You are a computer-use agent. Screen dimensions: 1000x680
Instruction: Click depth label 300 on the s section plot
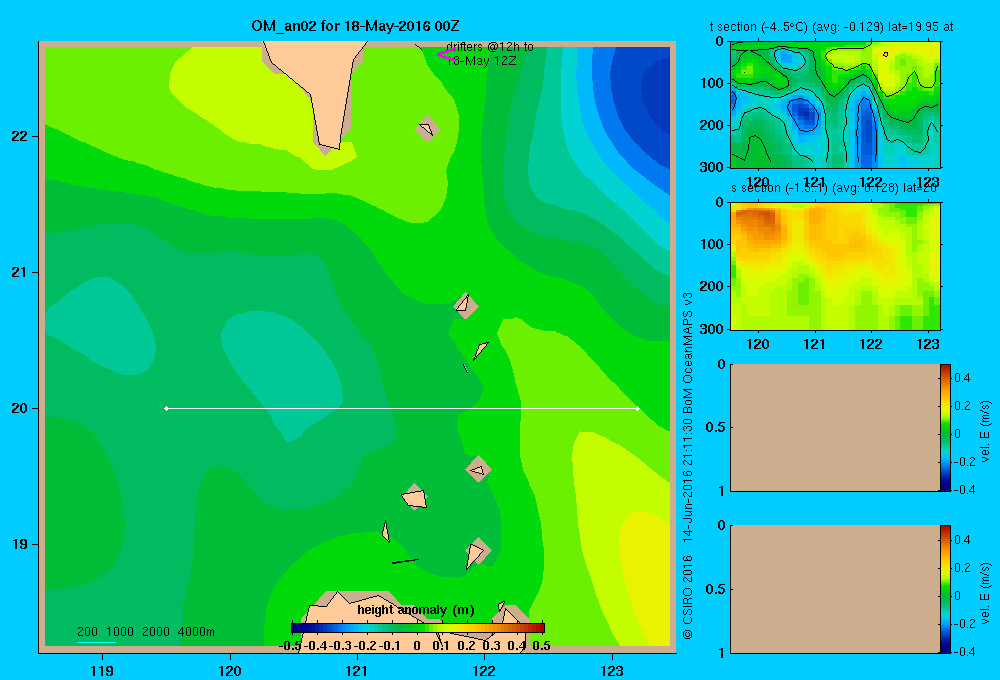(711, 329)
